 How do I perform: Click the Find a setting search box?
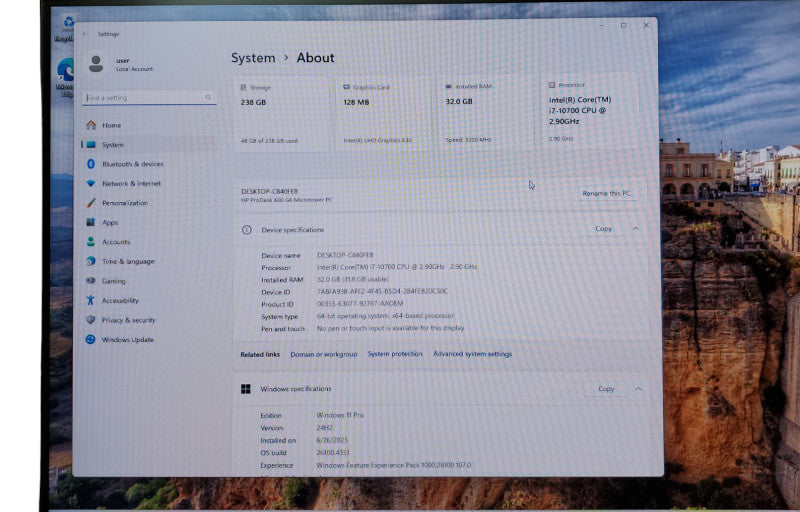pyautogui.click(x=149, y=97)
